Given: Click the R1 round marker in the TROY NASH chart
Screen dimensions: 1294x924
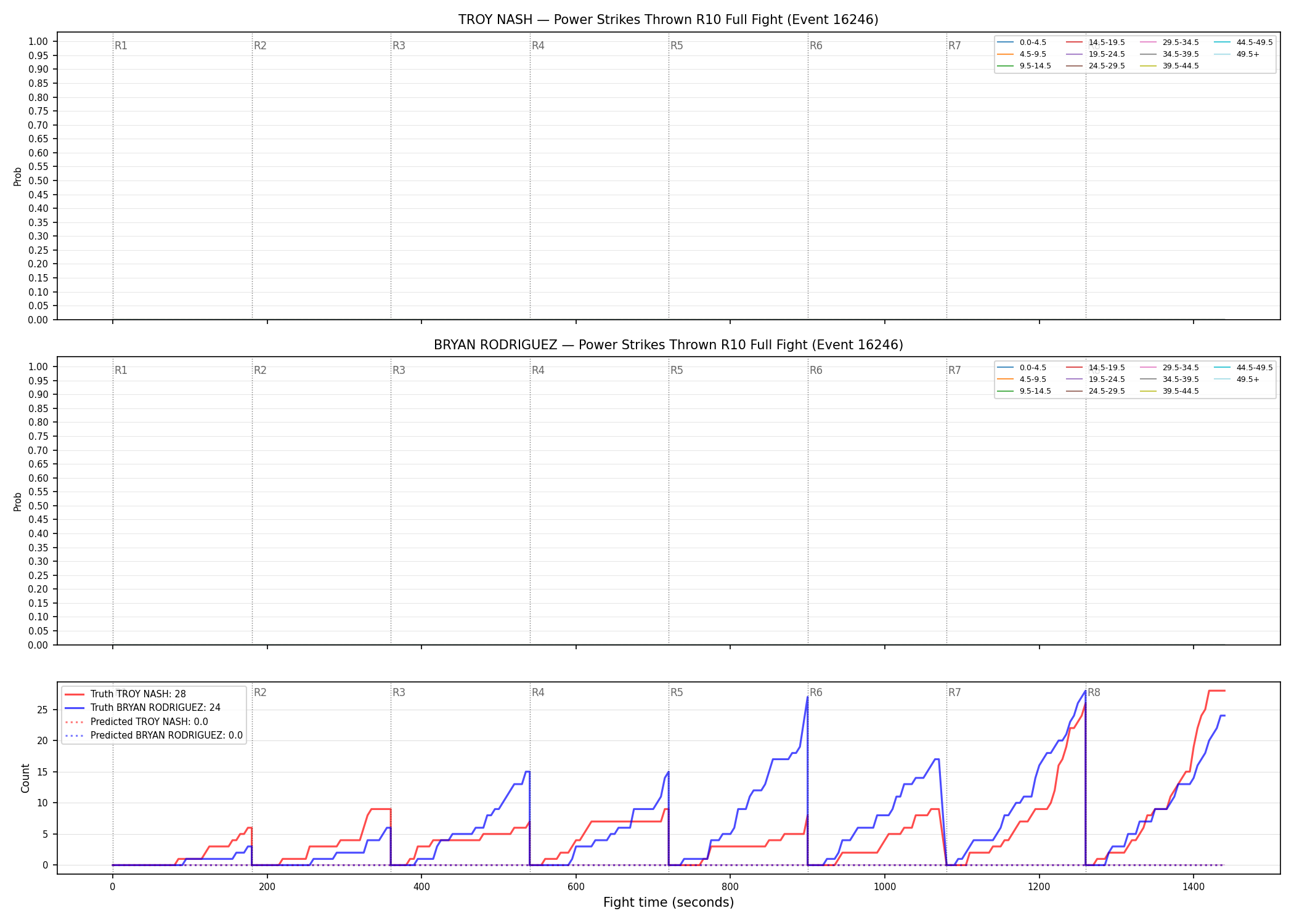Looking at the screenshot, I should (121, 46).
